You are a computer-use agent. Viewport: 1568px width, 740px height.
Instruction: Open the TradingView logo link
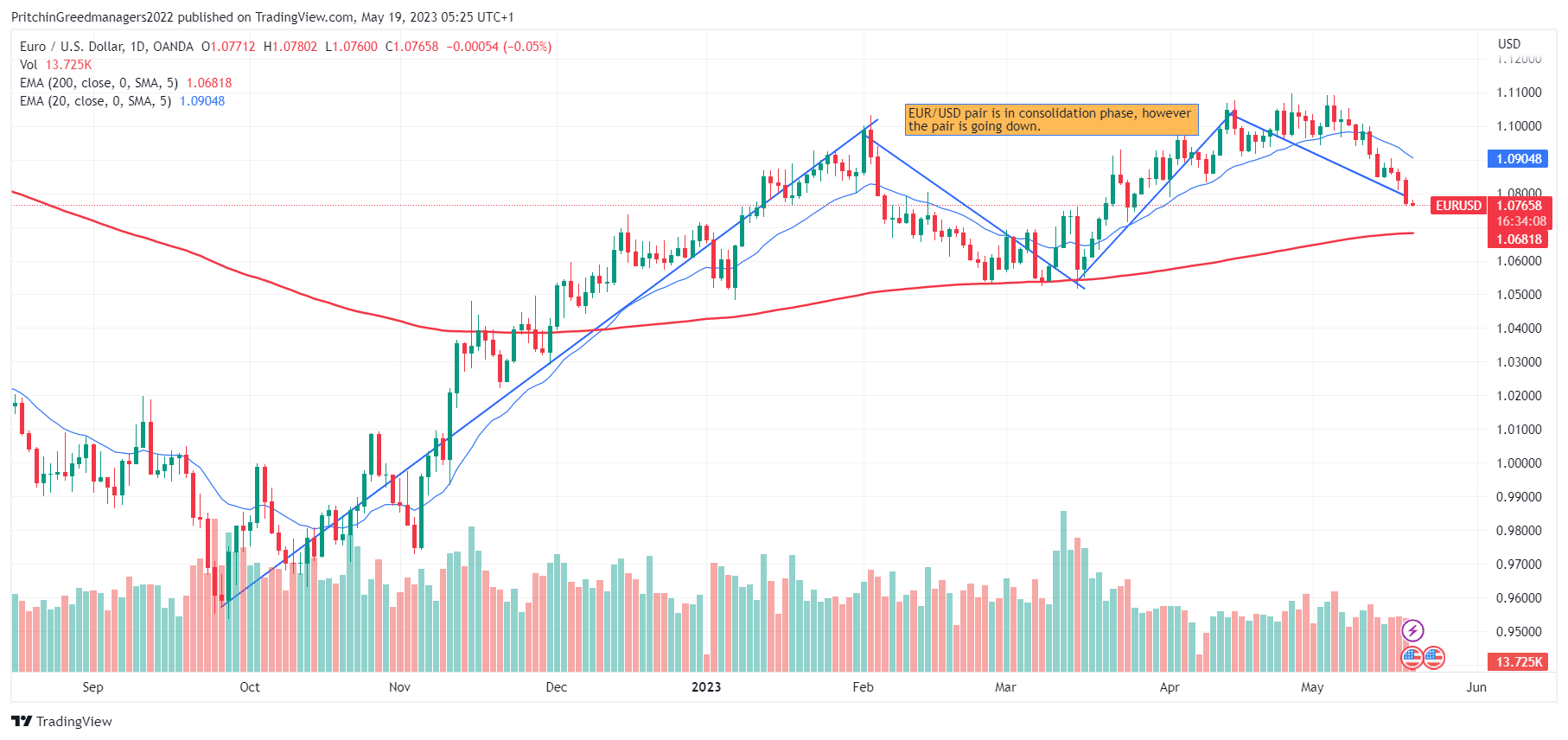tap(62, 721)
